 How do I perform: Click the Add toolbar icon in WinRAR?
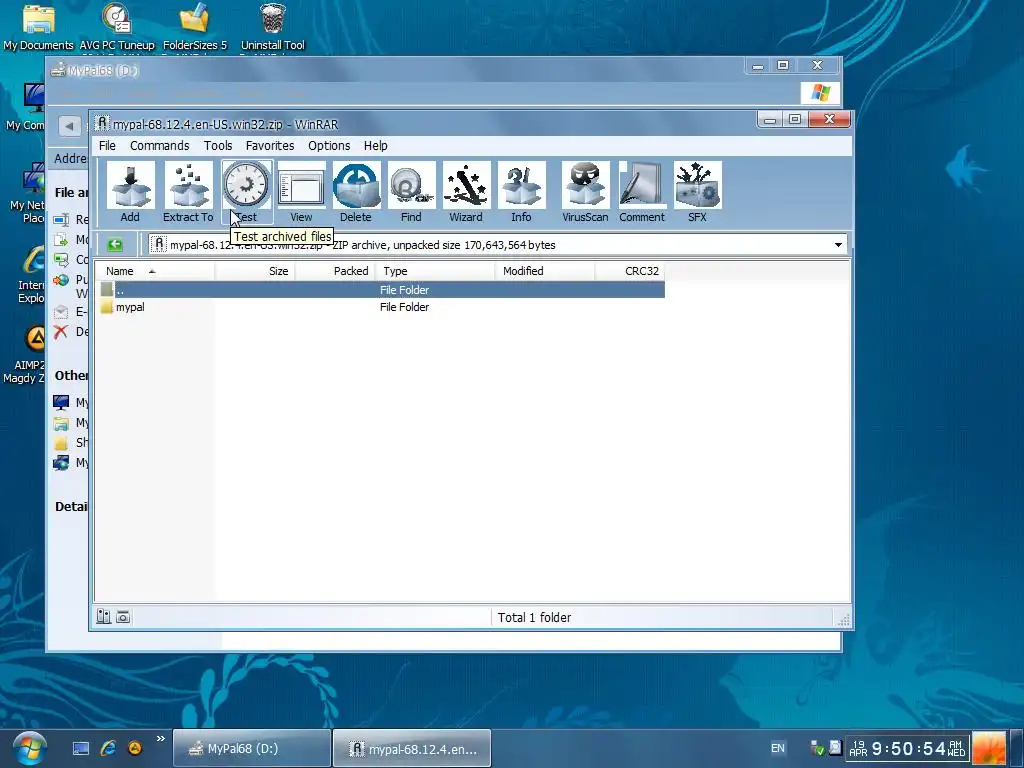click(130, 192)
